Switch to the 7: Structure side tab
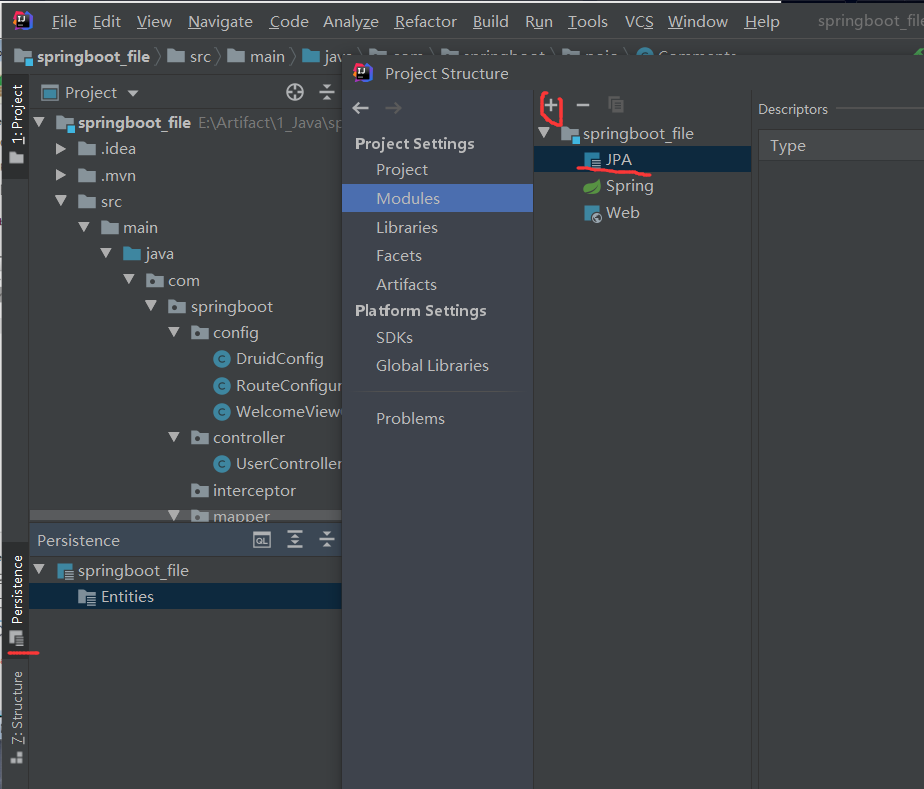 click(x=17, y=717)
